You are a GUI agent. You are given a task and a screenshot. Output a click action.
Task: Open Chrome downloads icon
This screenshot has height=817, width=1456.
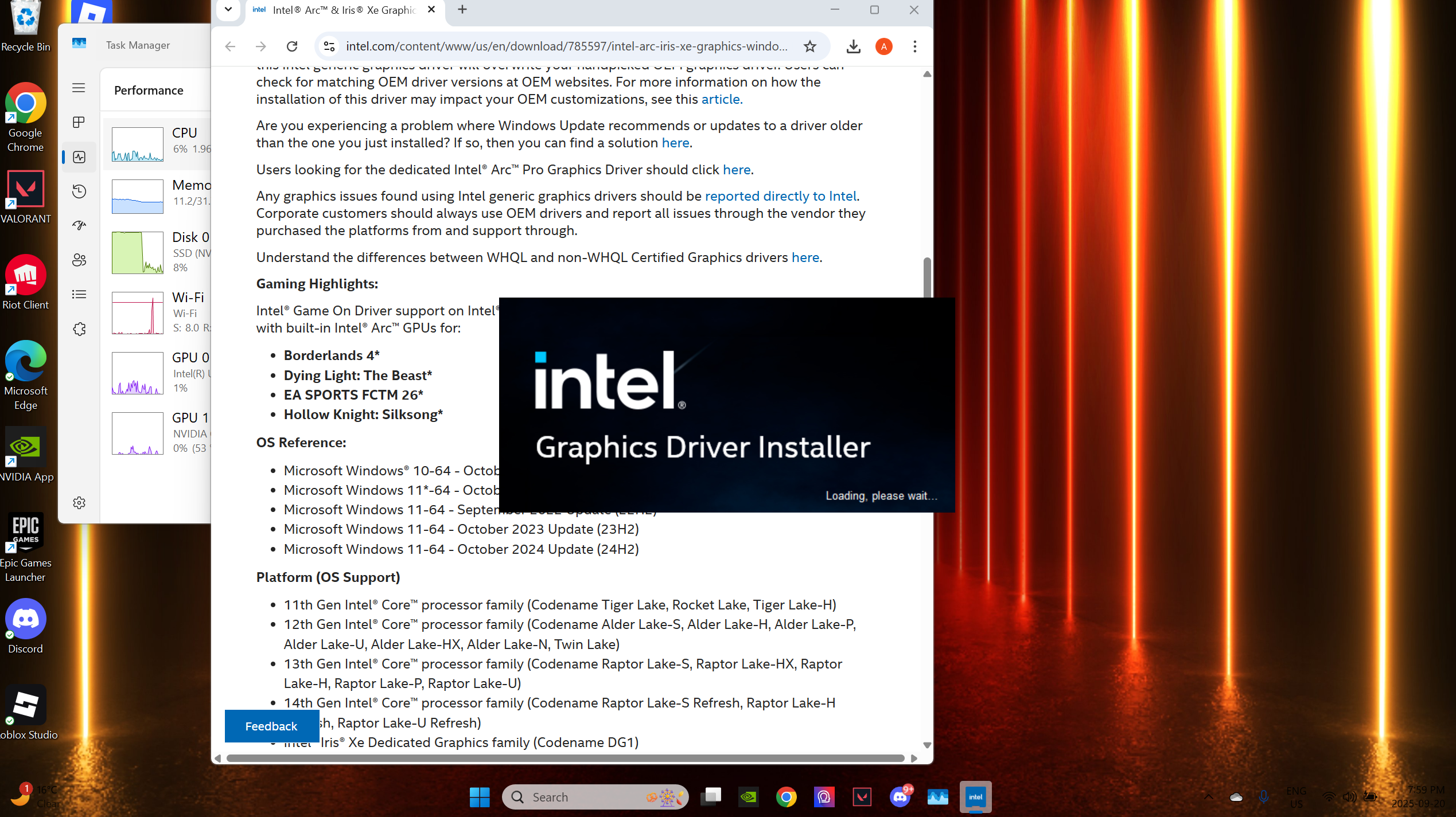click(x=853, y=46)
